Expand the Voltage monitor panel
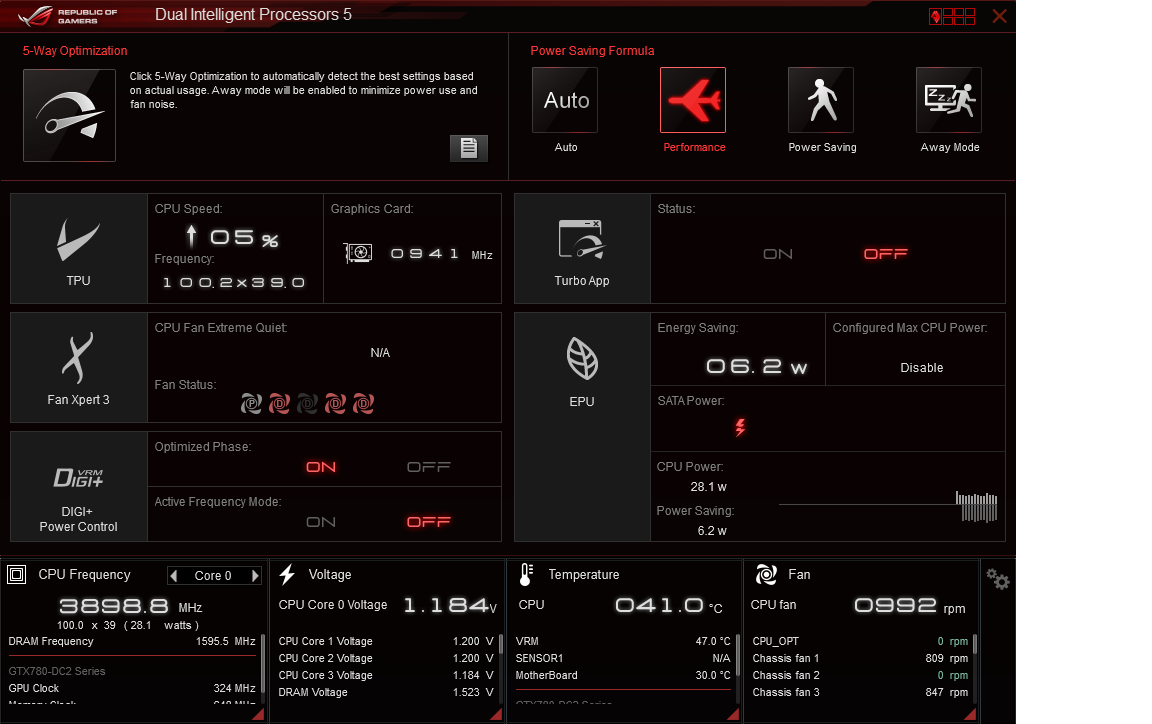 click(496, 714)
